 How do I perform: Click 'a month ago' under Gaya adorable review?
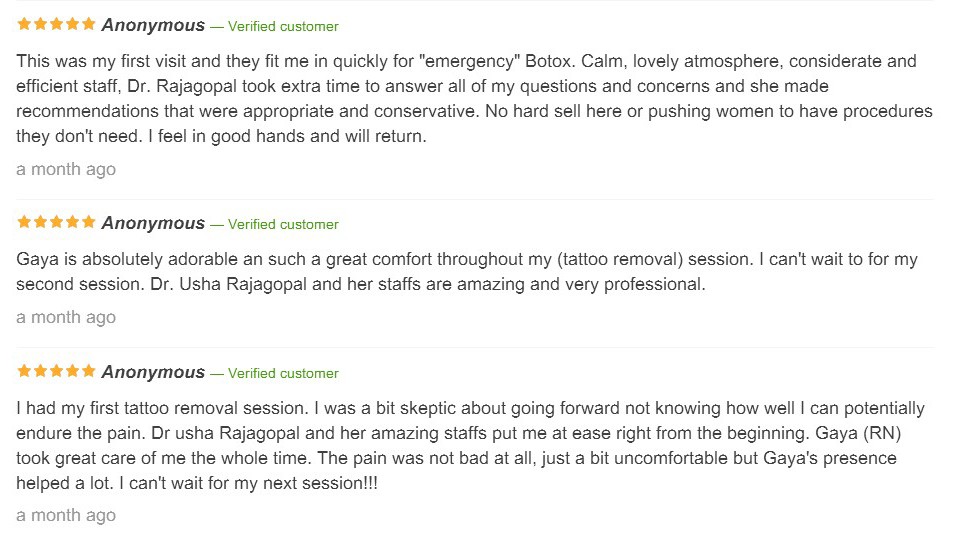pyautogui.click(x=66, y=318)
